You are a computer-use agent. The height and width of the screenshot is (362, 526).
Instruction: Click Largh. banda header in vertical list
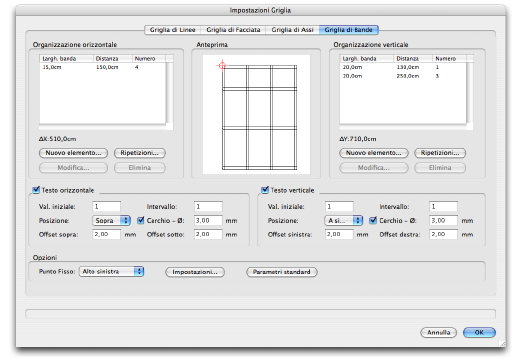[367, 59]
